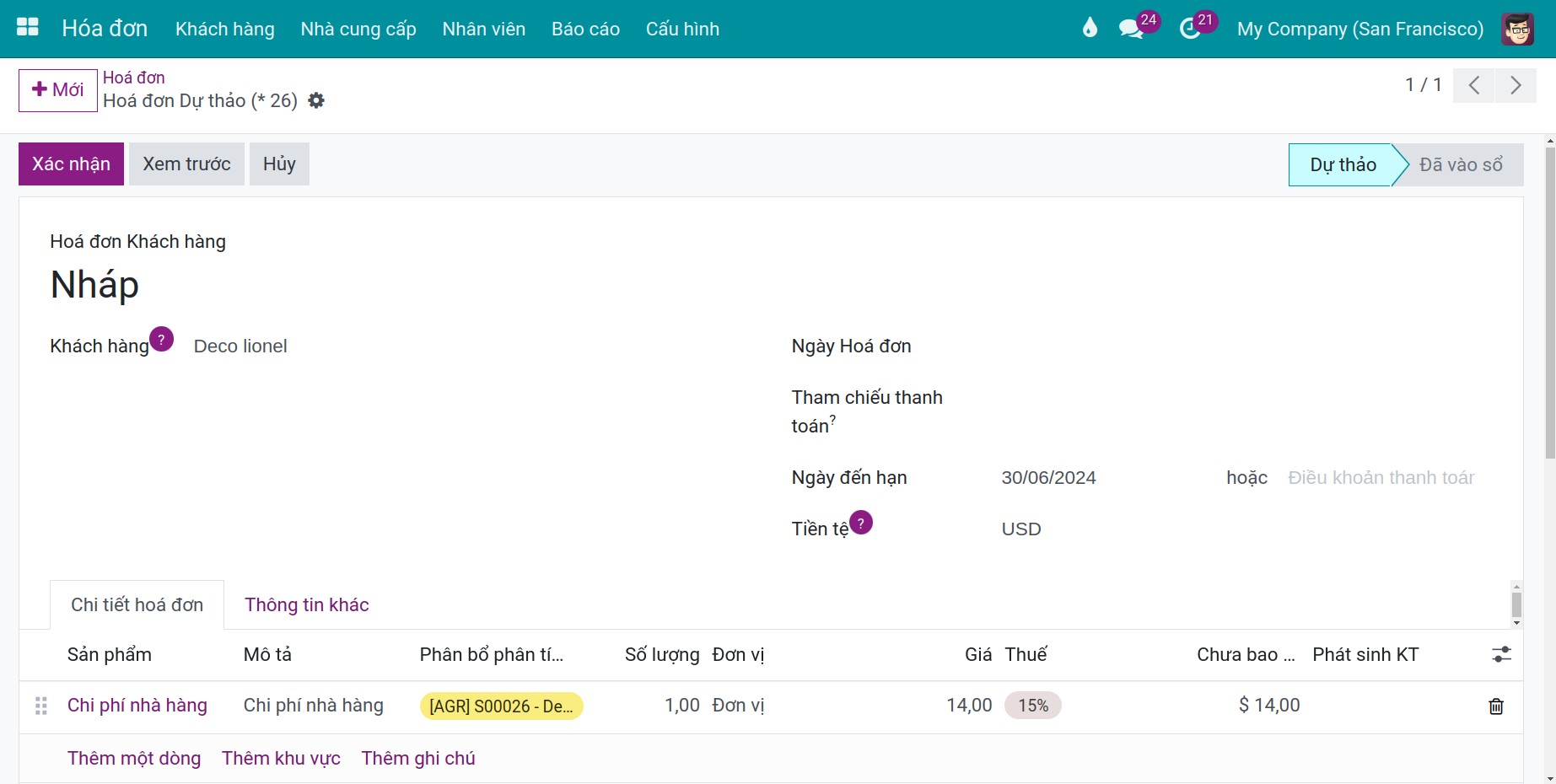The height and width of the screenshot is (784, 1556).
Task: Grab the drag handle of Chi phí nhà hàng row
Action: [40, 706]
